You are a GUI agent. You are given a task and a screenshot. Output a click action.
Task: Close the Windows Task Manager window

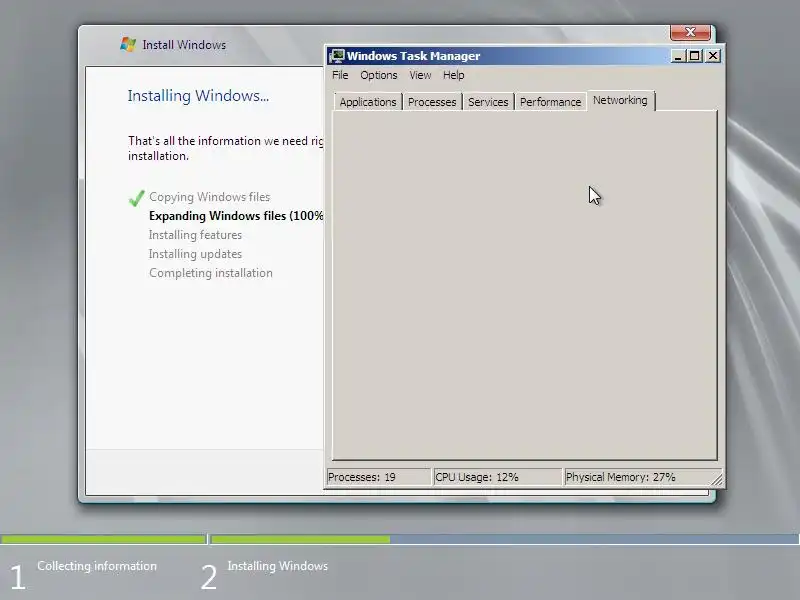[x=713, y=56]
